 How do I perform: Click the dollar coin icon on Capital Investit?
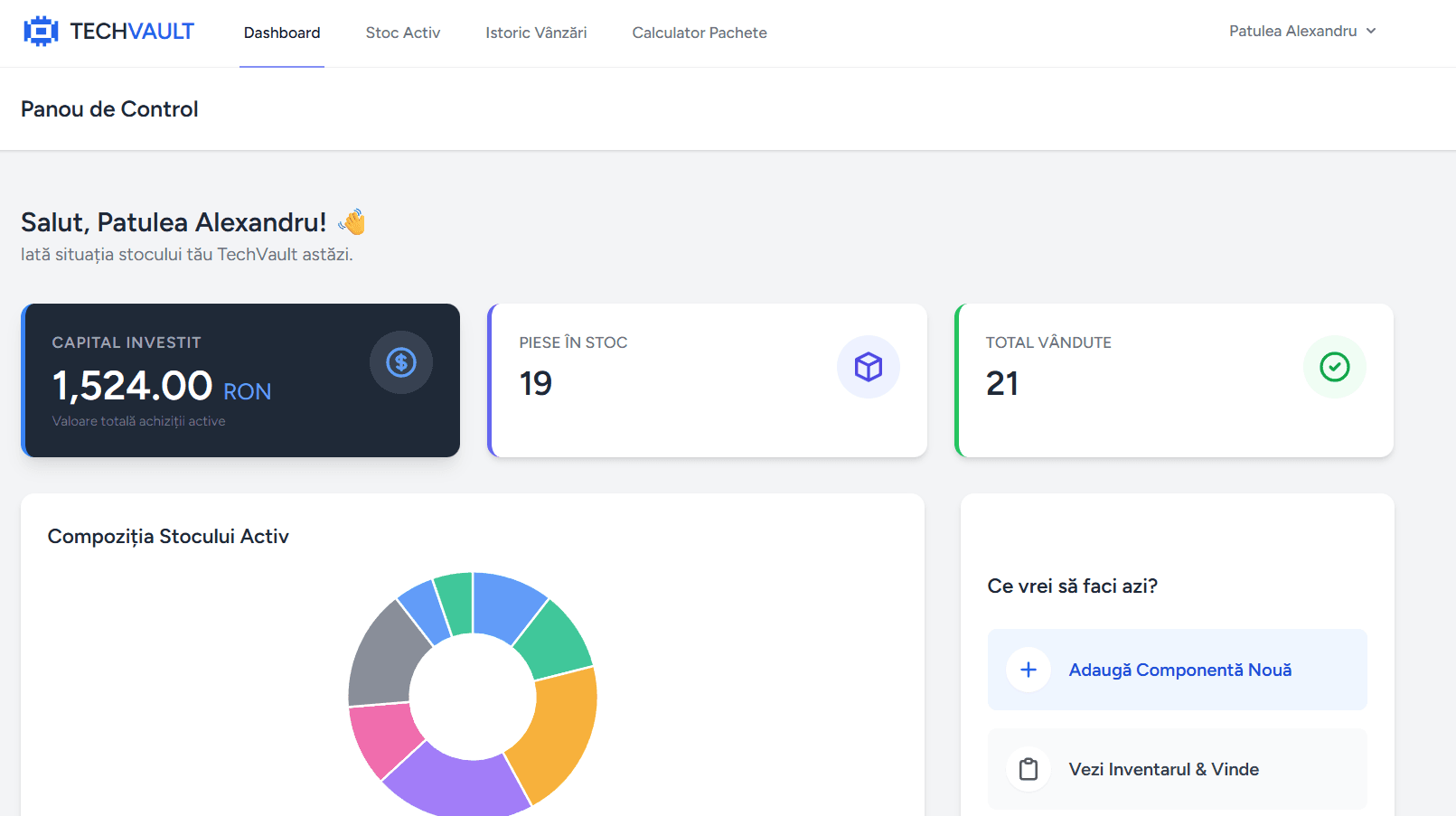(401, 362)
